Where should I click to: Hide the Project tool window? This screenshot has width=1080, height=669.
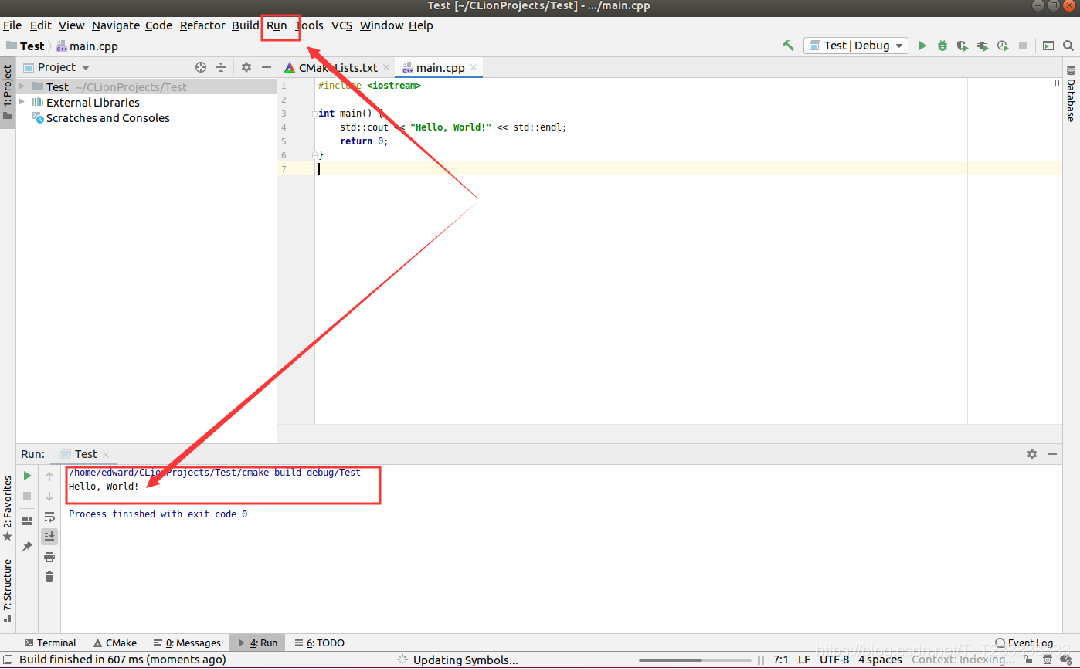click(x=267, y=68)
